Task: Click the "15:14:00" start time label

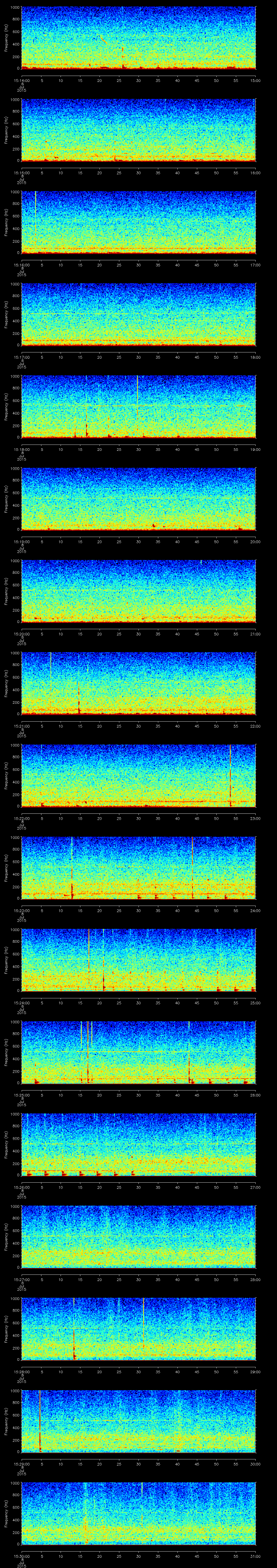Action: (21, 80)
